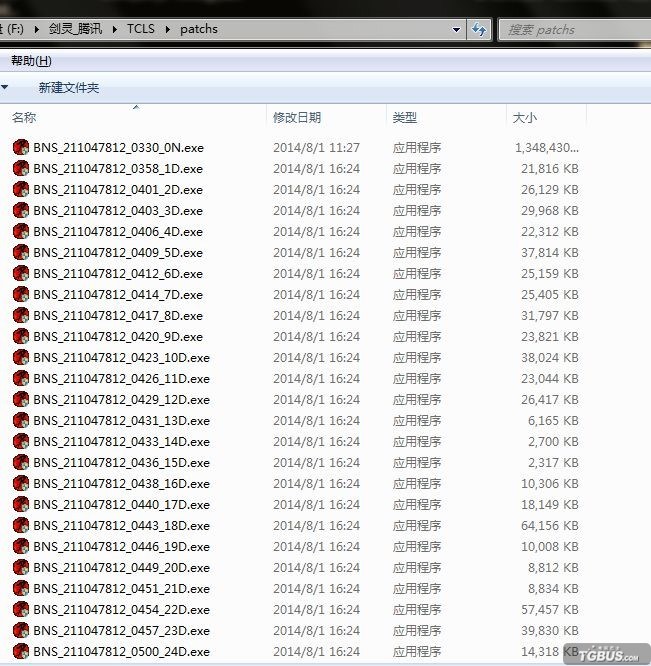Viewport: 651px width, 666px height.
Task: Click icon of BNS_211047812_0358_1D.exe
Action: point(21,168)
